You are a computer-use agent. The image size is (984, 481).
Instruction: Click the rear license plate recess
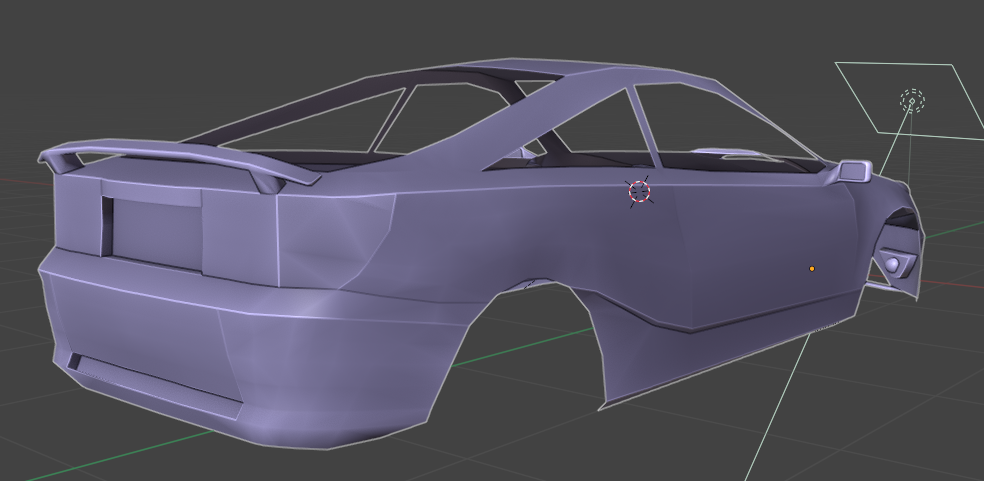(x=156, y=232)
